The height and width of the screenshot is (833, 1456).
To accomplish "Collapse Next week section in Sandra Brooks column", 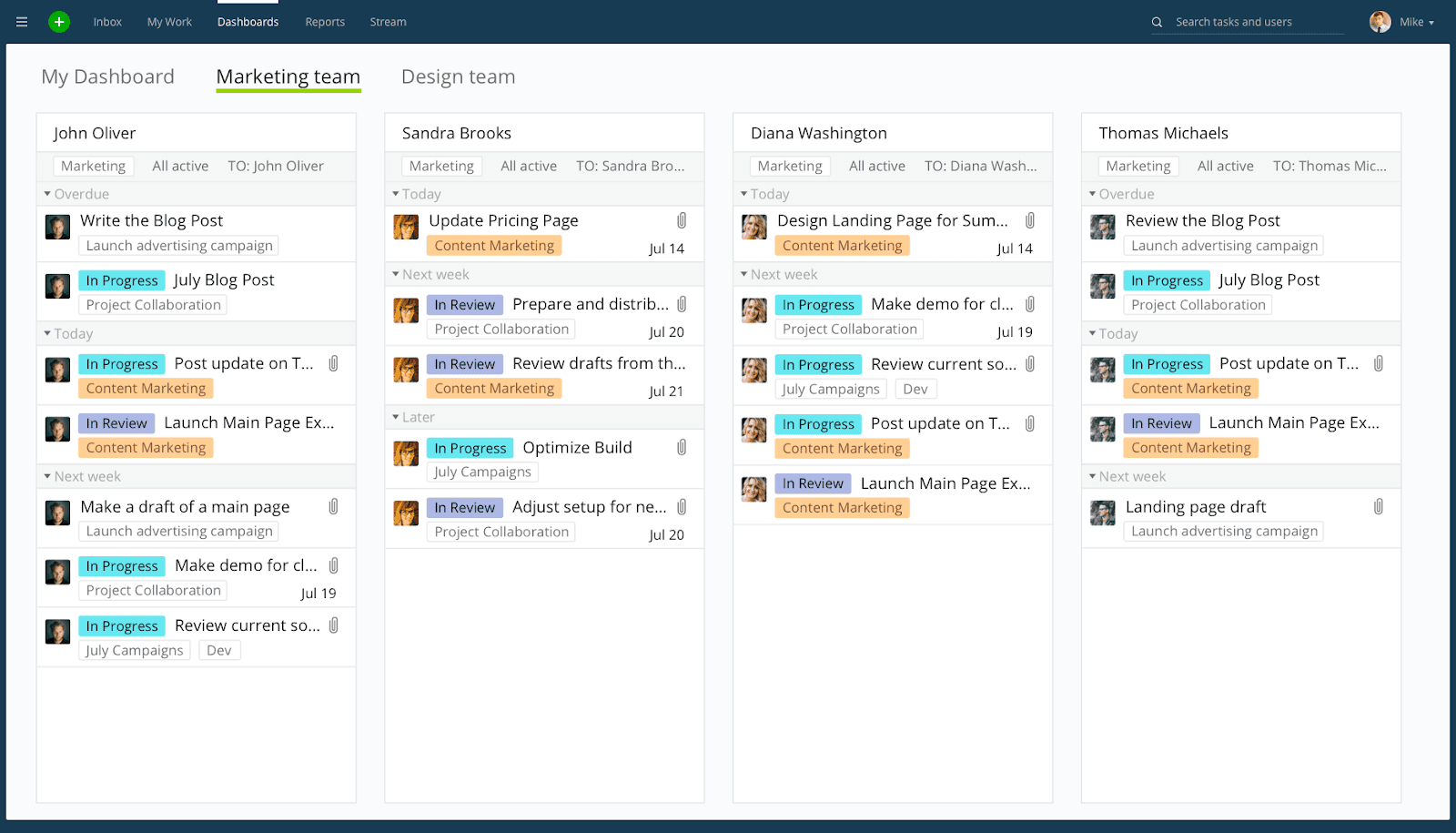I will coord(396,274).
